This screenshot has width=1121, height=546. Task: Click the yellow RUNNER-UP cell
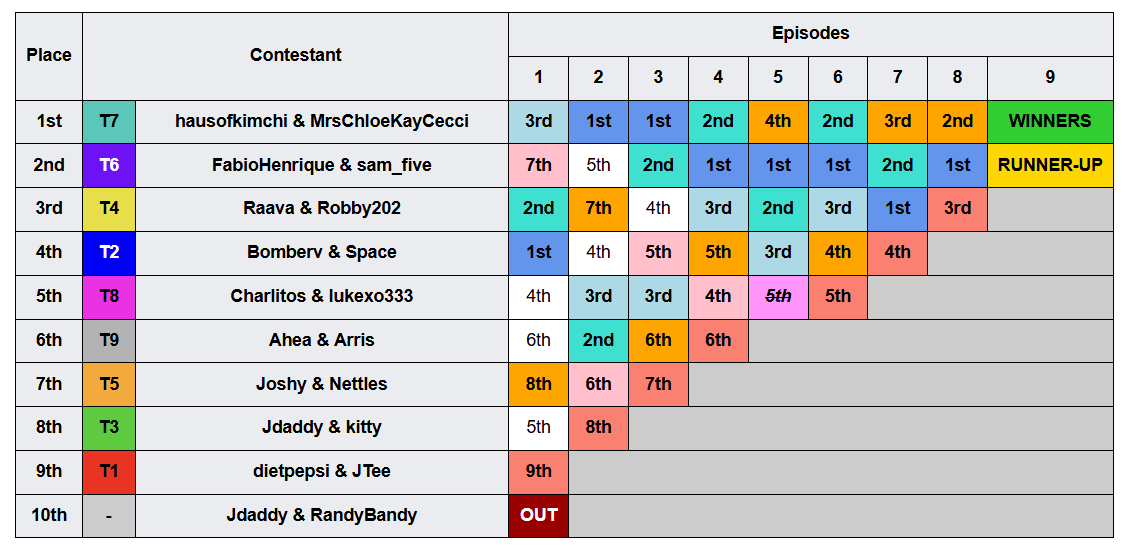click(x=1050, y=165)
